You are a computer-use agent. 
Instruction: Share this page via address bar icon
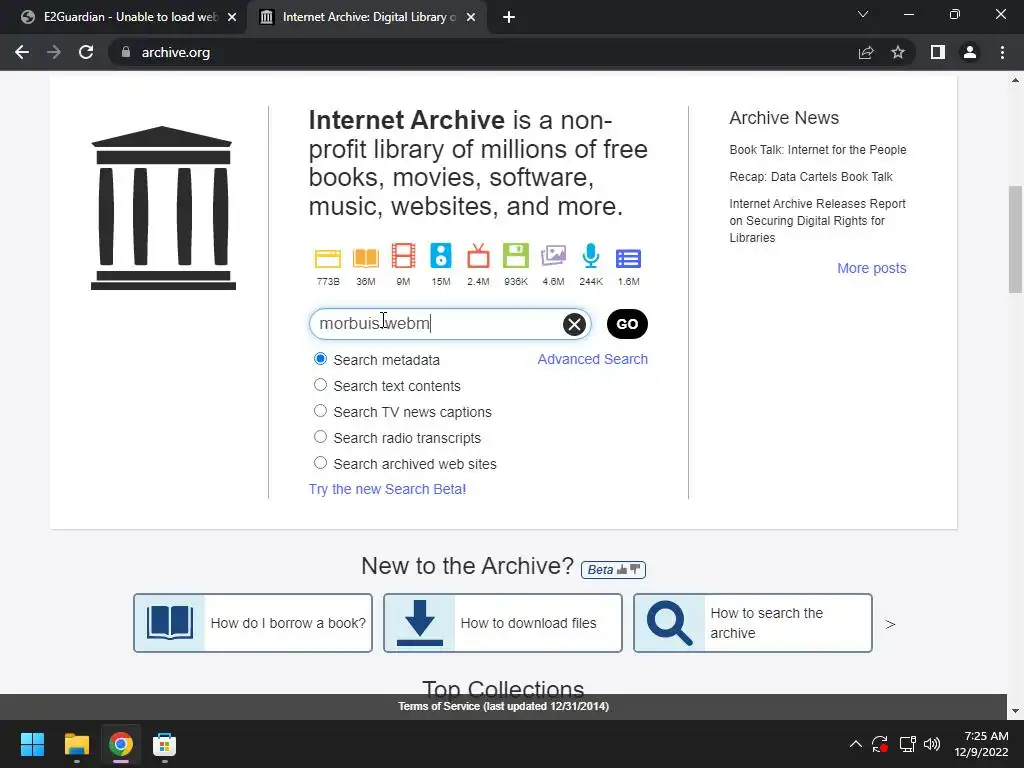[x=866, y=52]
